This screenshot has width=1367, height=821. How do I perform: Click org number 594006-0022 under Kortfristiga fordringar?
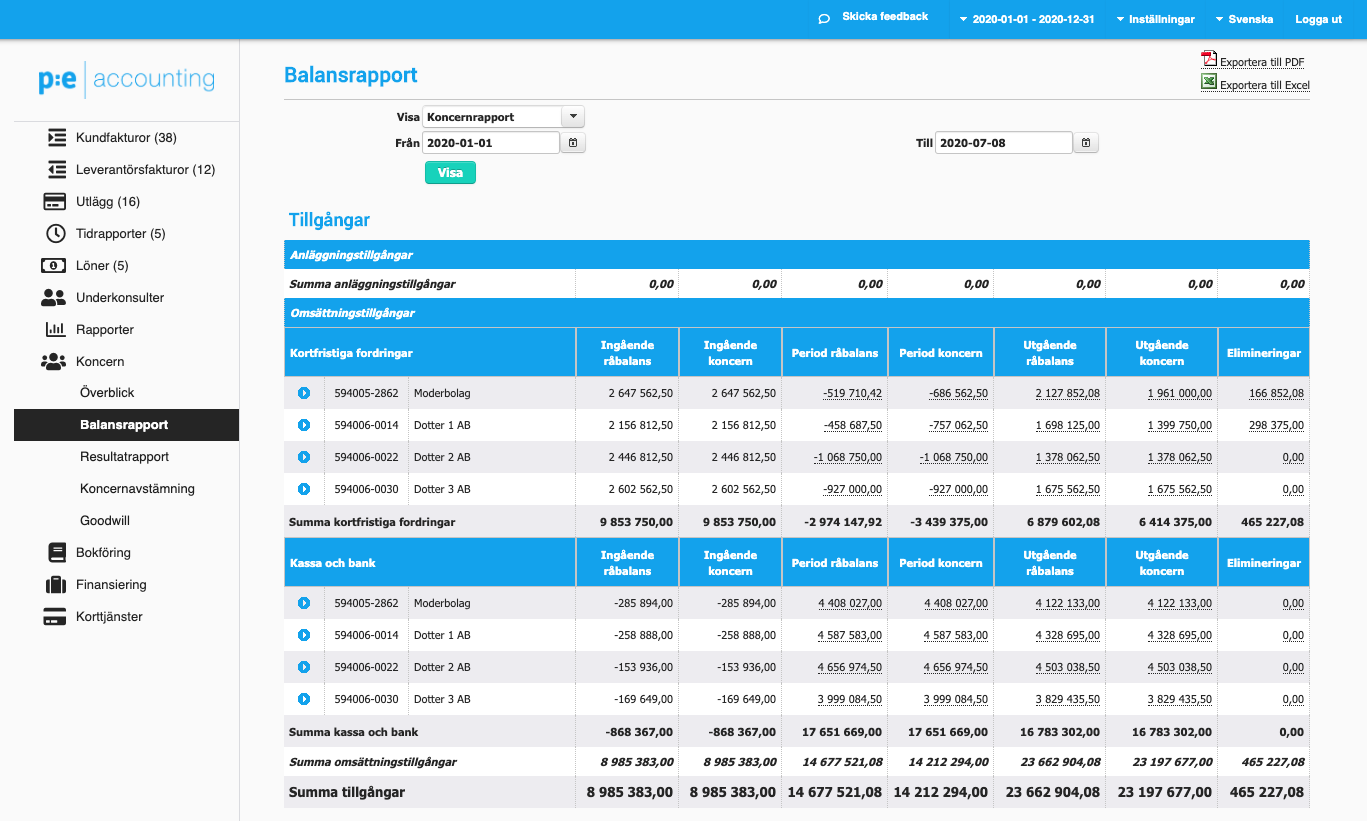tap(366, 458)
